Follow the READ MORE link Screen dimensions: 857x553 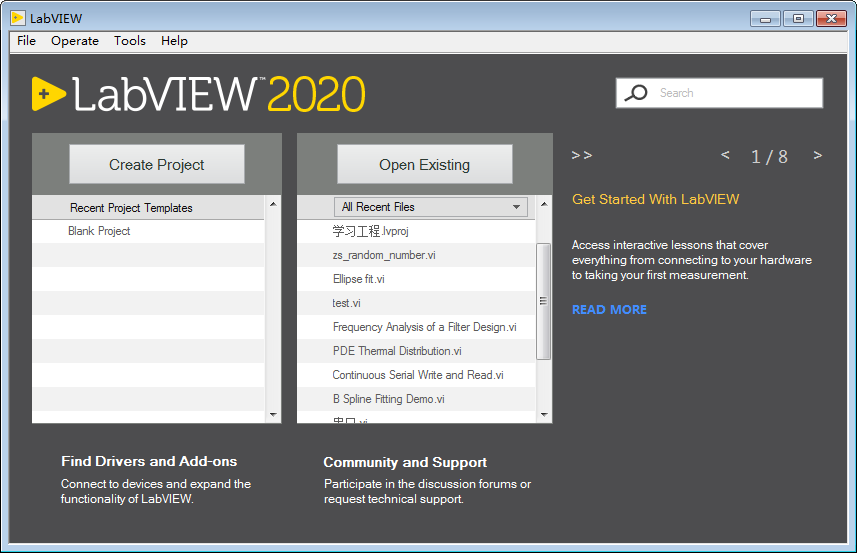(609, 310)
